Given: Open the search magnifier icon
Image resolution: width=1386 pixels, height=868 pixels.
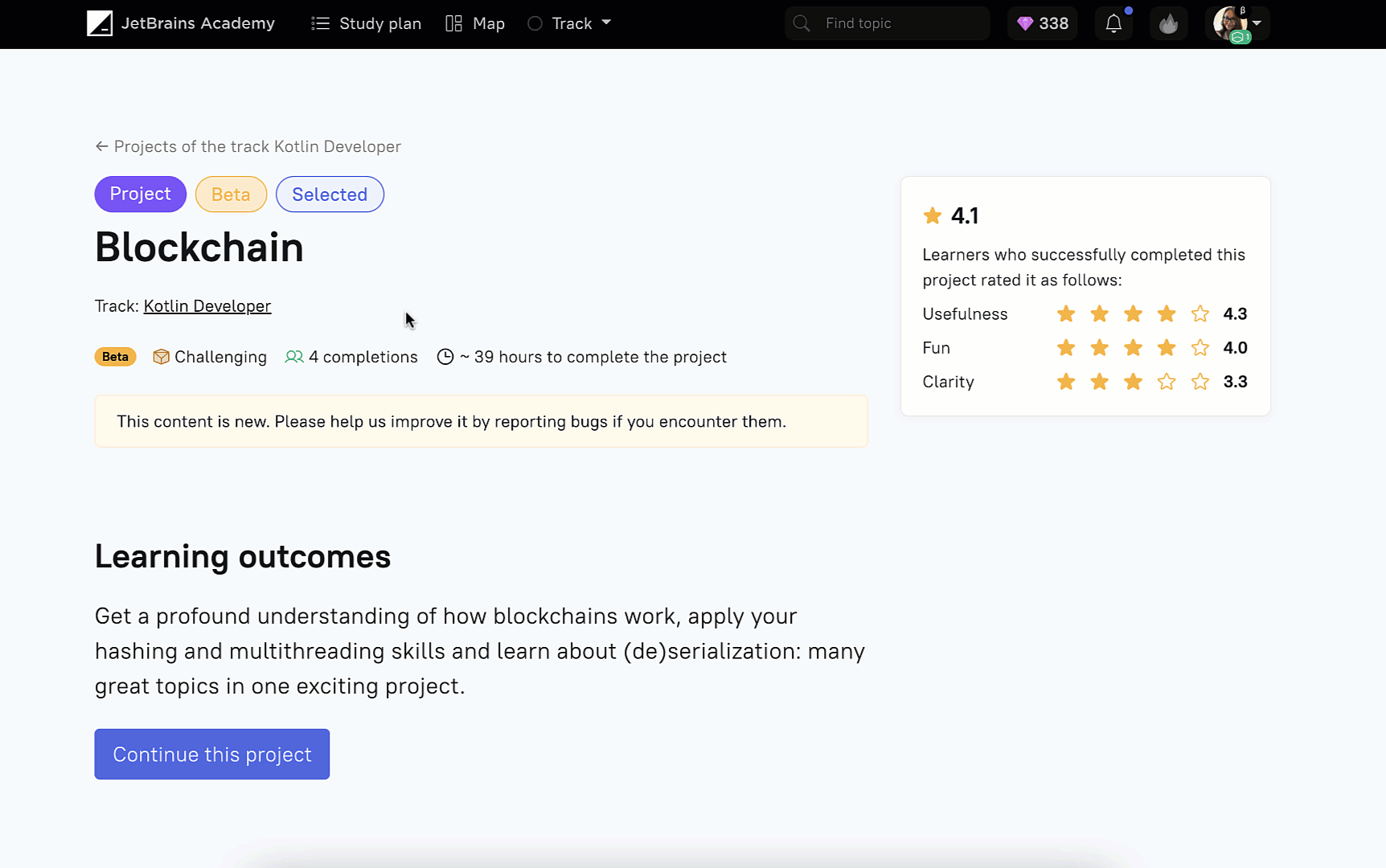Looking at the screenshot, I should [801, 23].
